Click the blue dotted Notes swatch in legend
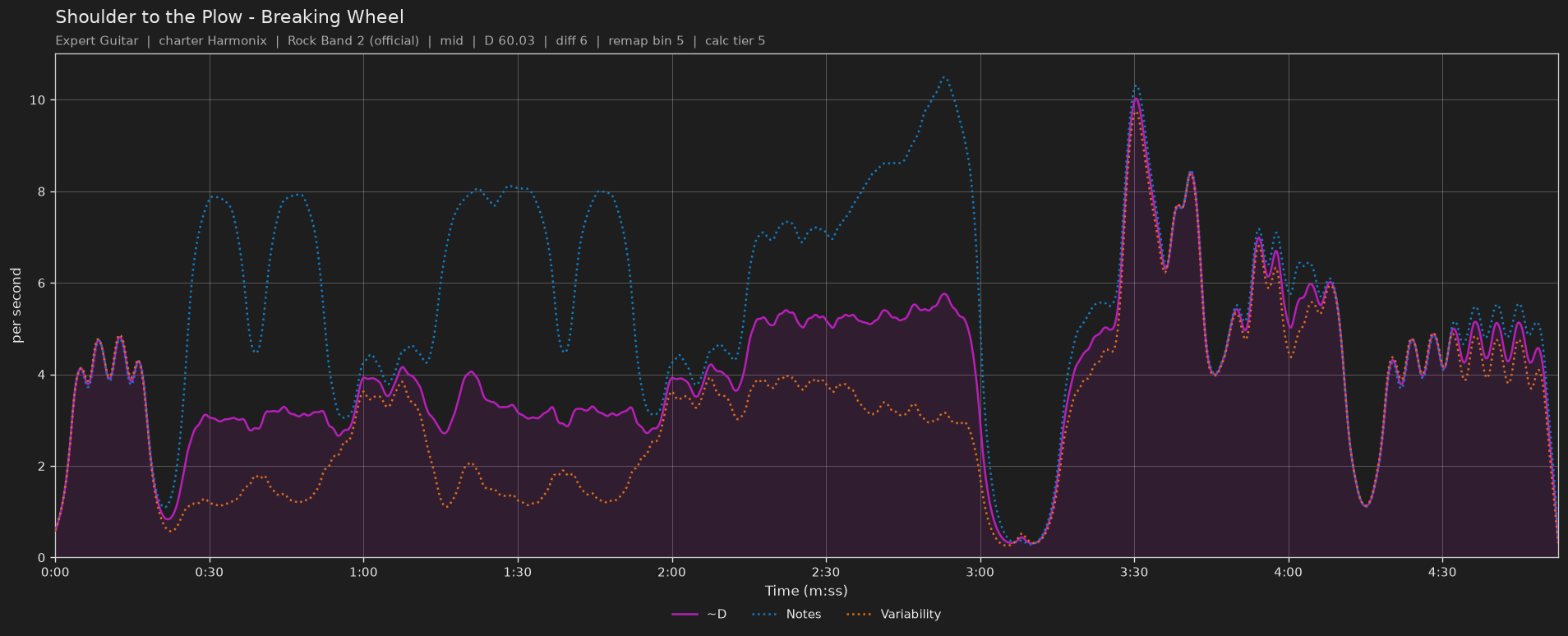The image size is (1568, 636). (763, 615)
